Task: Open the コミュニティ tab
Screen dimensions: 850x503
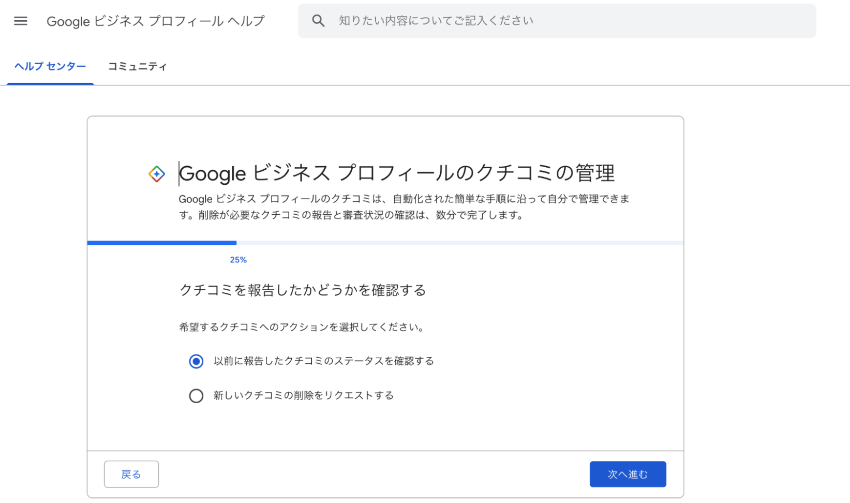Action: (137, 67)
